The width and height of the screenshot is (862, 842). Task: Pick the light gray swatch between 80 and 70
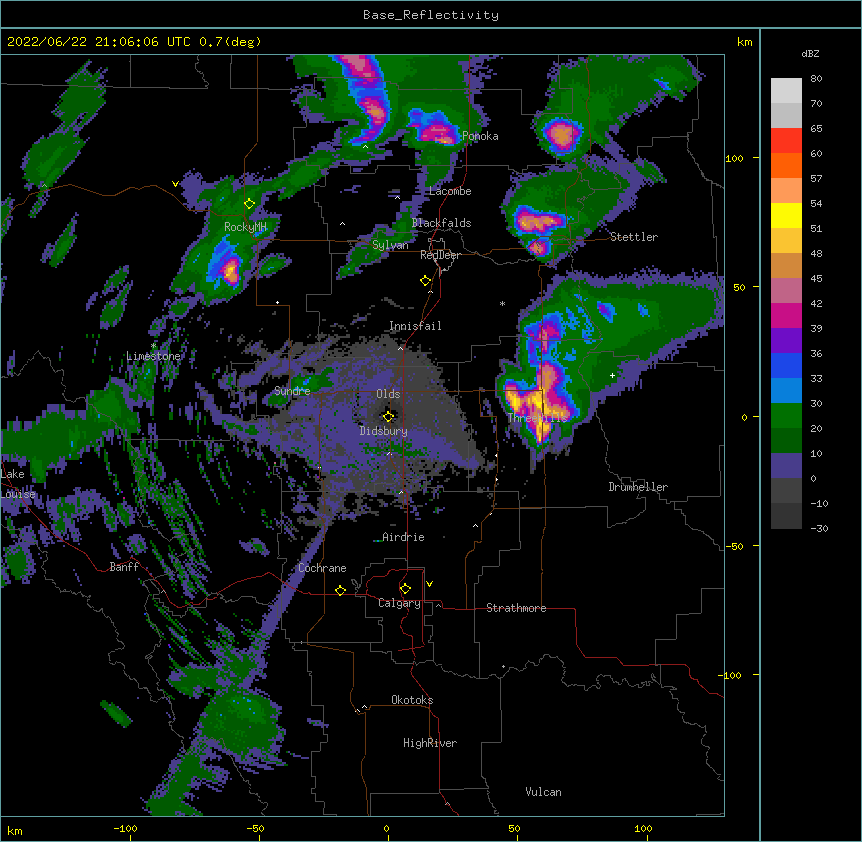(x=786, y=91)
